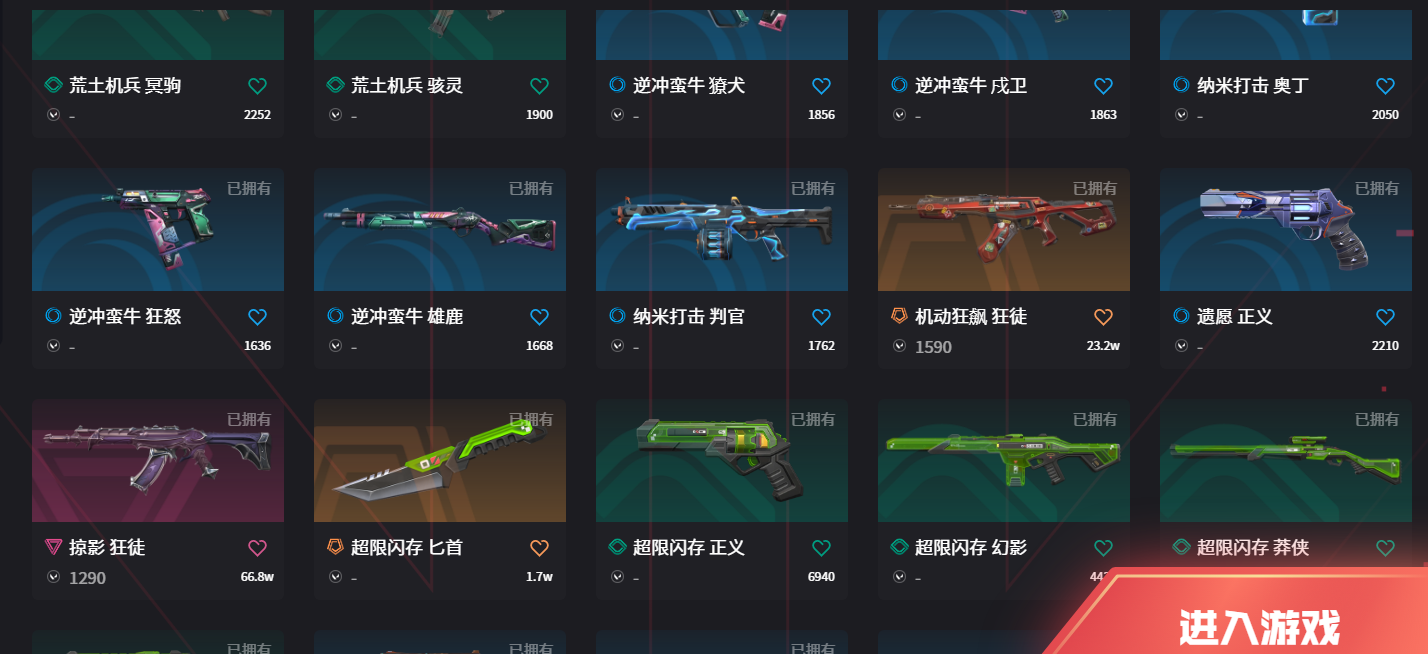Click heart icon for 纳米打击 判官
The height and width of the screenshot is (654, 1428).
[821, 317]
